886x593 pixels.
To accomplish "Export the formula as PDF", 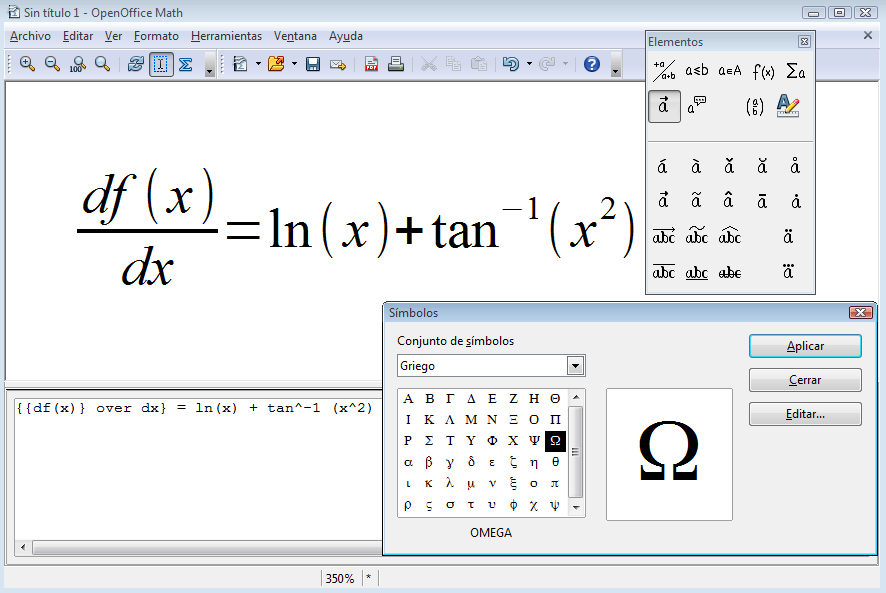I will pos(371,64).
